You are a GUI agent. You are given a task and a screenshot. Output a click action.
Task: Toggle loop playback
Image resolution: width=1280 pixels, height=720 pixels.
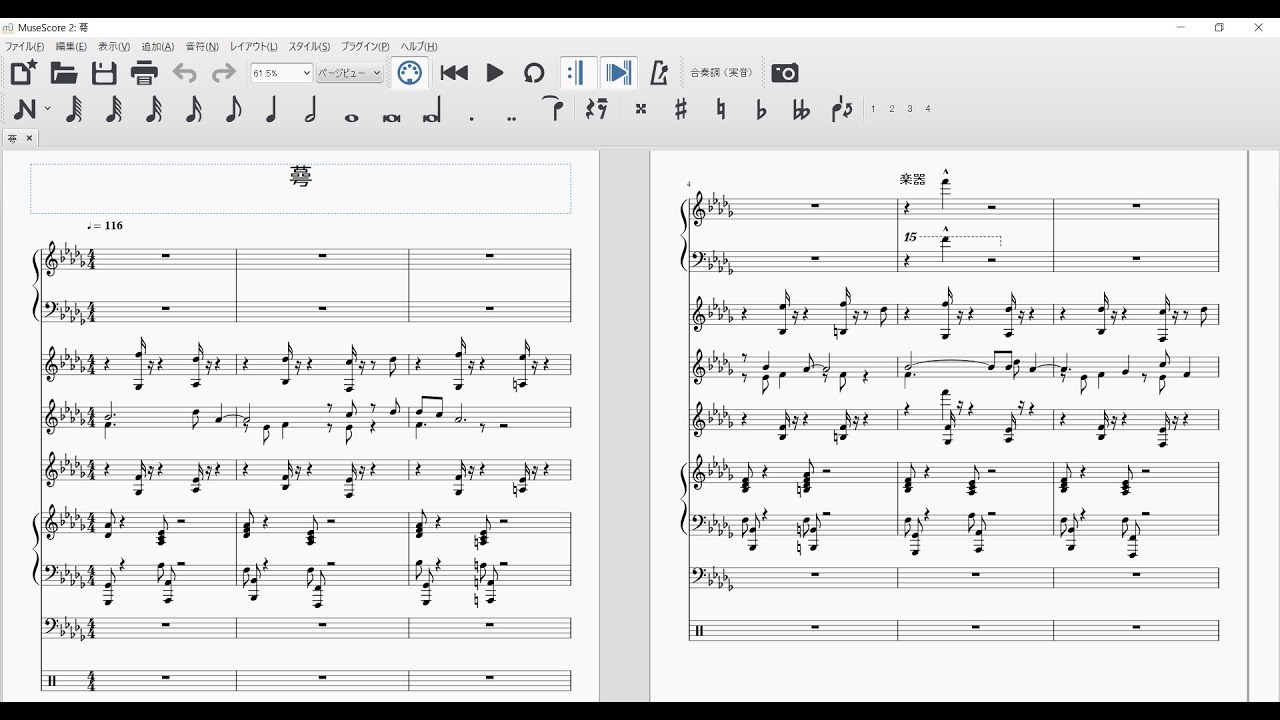534,72
